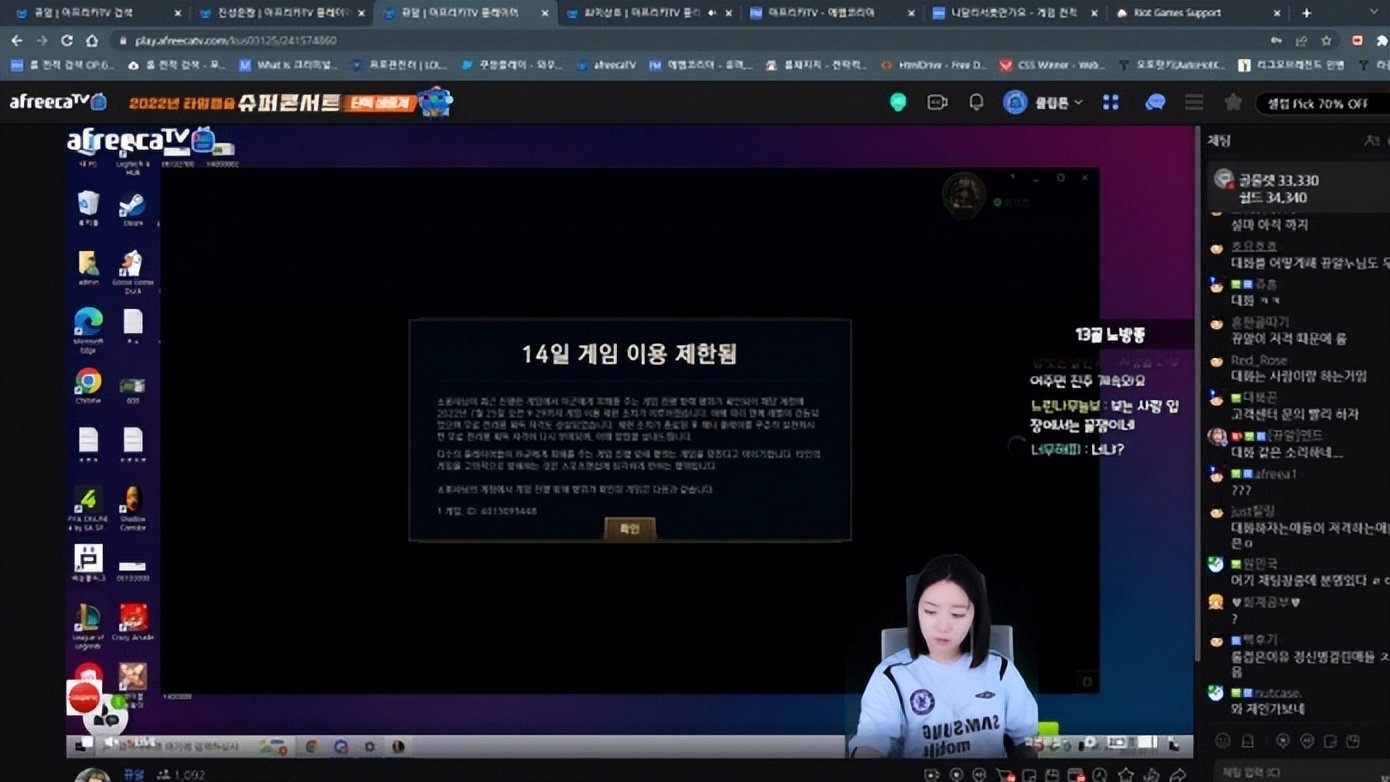Viewport: 1390px width, 782px height.
Task: Open a new browser tab
Action: coord(1306,13)
